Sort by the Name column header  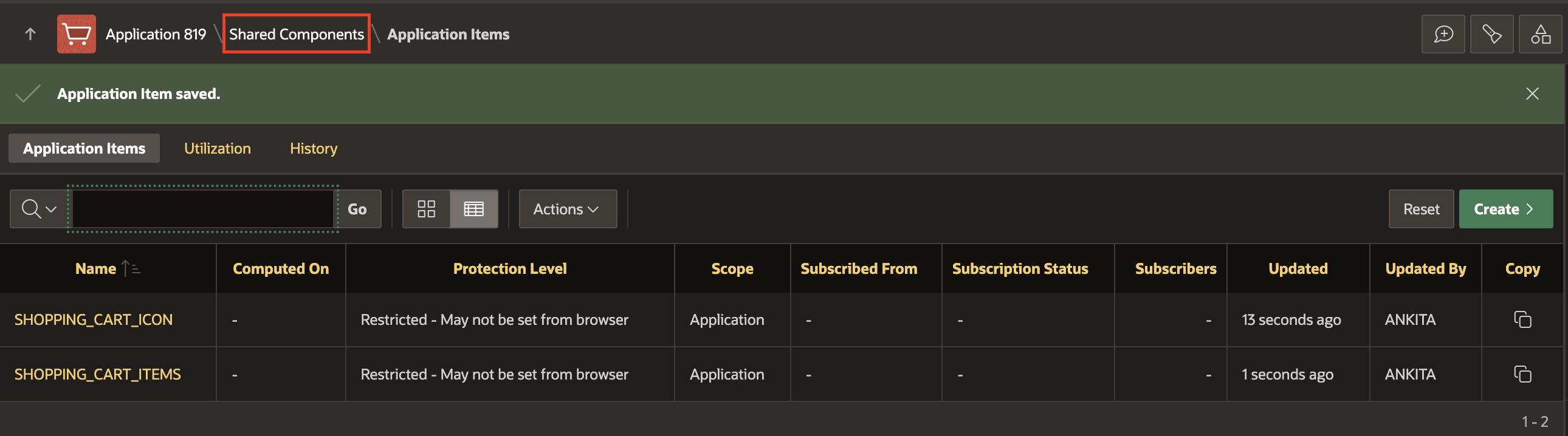(95, 268)
